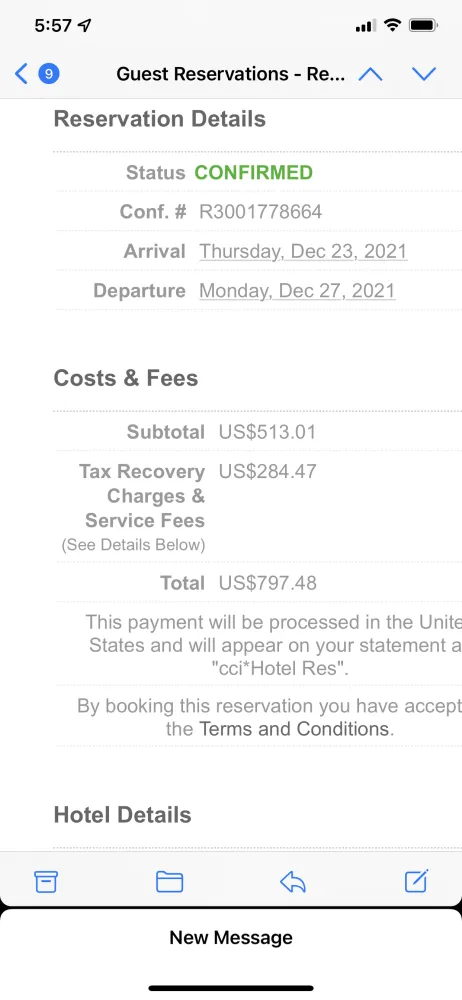The width and height of the screenshot is (462, 1000).
Task: Tap the back chevron to mailbox
Action: tap(21, 74)
